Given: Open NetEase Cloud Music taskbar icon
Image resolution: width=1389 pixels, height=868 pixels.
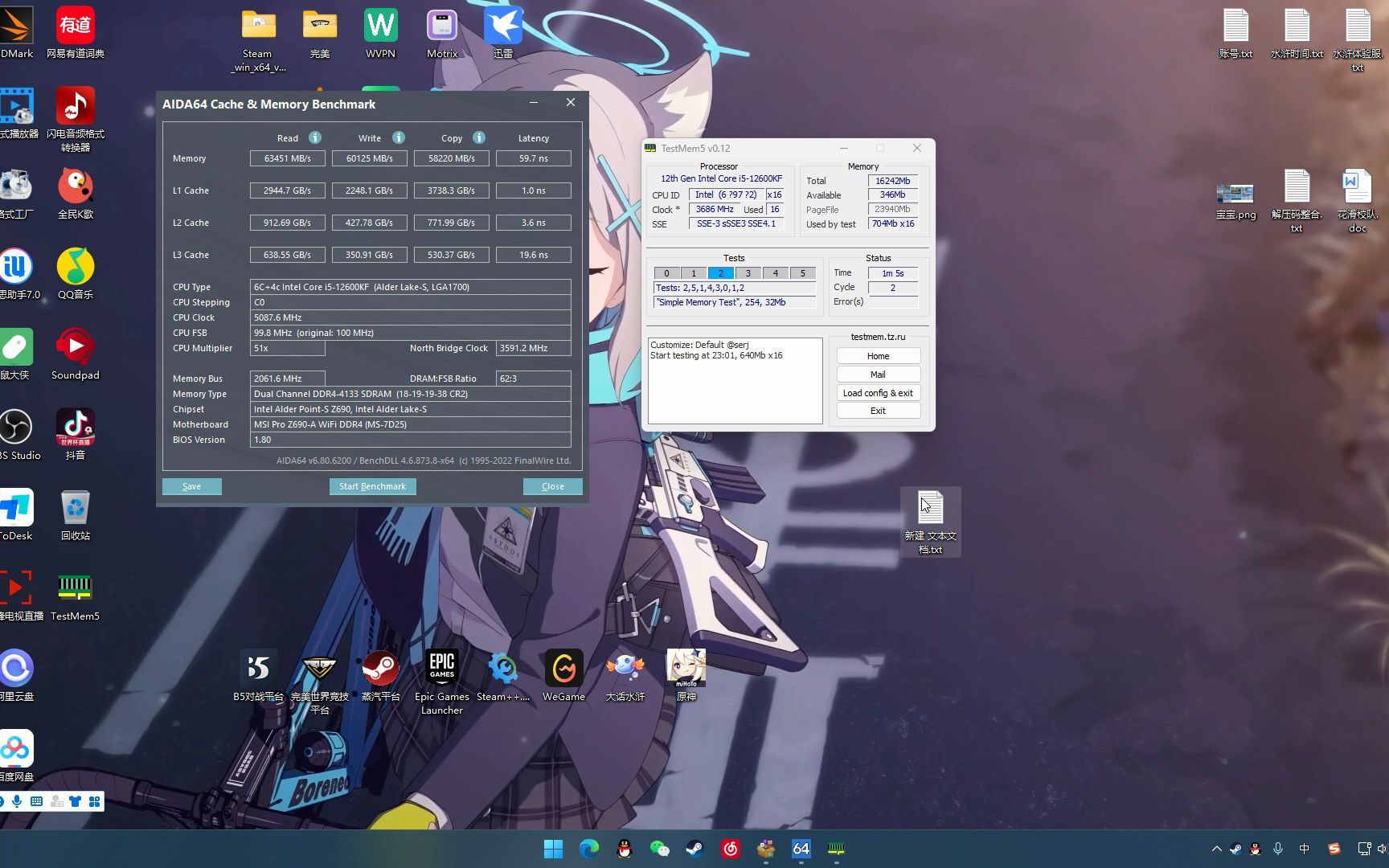Looking at the screenshot, I should [730, 849].
